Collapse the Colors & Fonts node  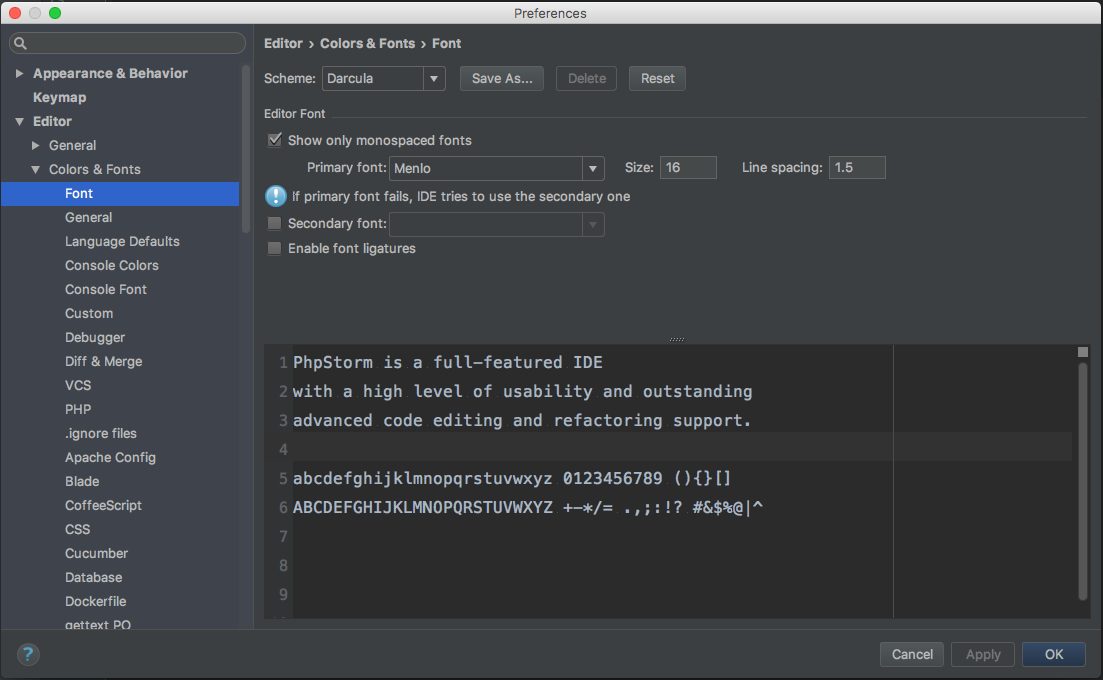(36, 169)
